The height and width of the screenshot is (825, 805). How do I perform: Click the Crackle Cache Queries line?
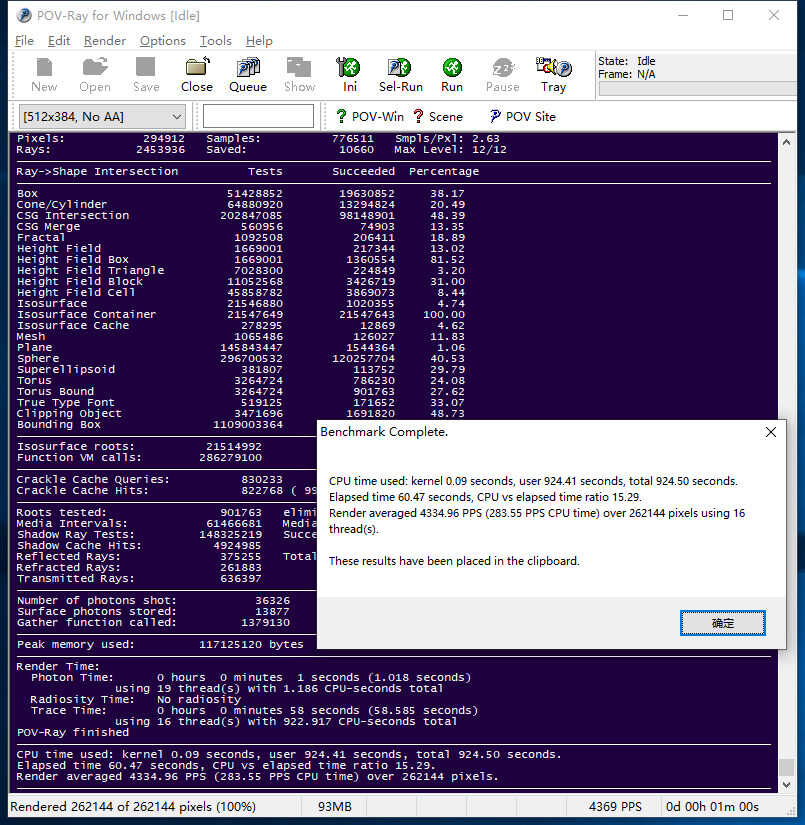150,479
